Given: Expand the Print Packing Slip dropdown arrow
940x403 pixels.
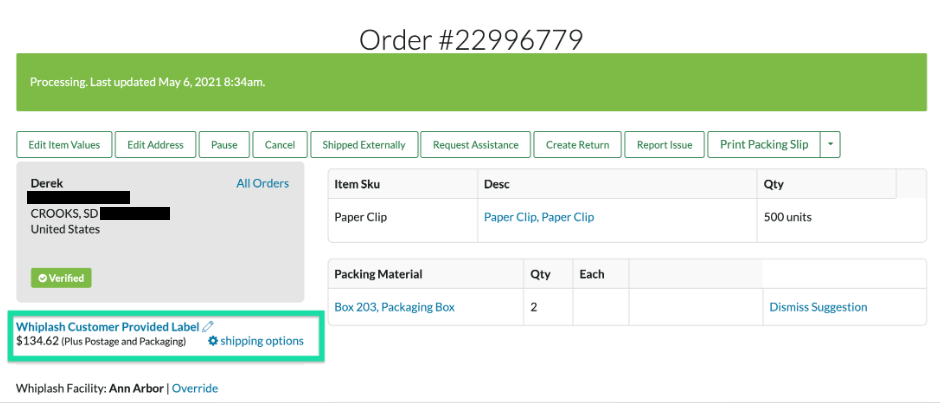Looking at the screenshot, I should [830, 145].
